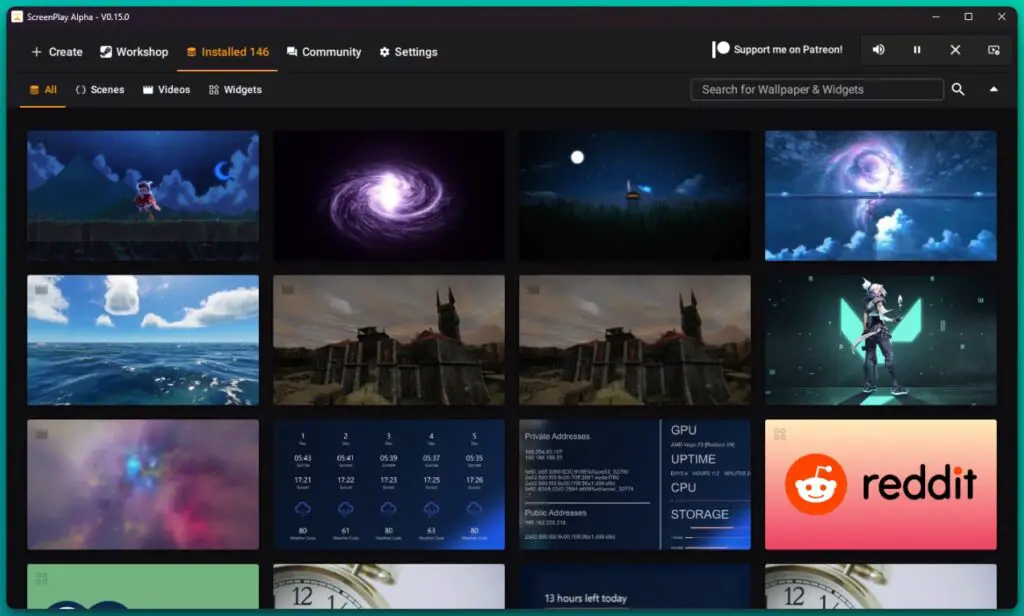Filter the list by Scenes

click(x=100, y=89)
